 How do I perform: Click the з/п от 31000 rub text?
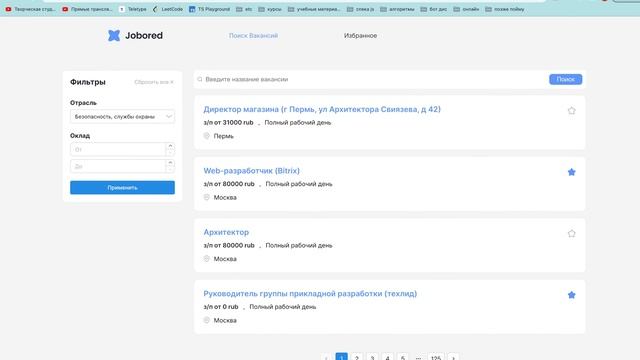point(229,122)
